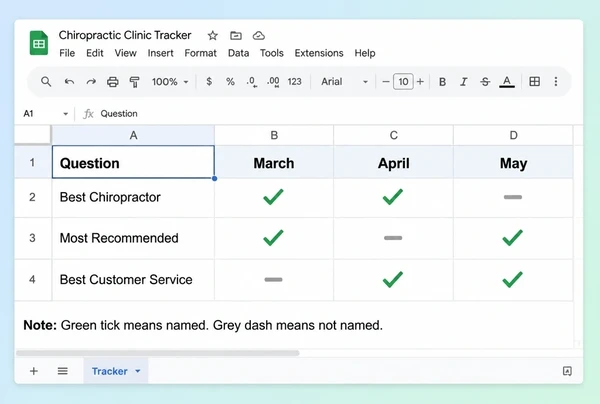This screenshot has height=404, width=600.
Task: Click the A1 name box
Action: 29,114
